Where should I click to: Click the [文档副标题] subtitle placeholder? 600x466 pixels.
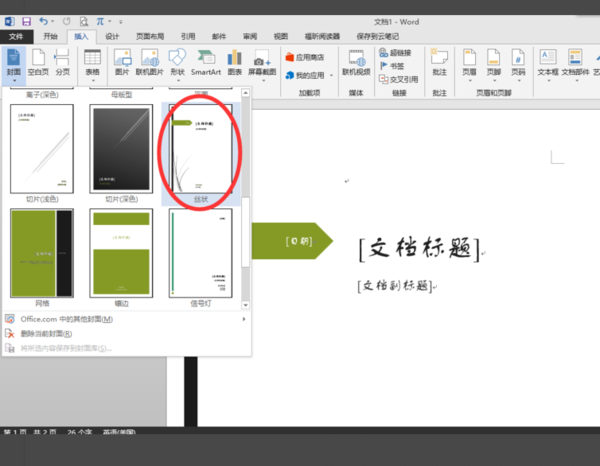pyautogui.click(x=395, y=285)
